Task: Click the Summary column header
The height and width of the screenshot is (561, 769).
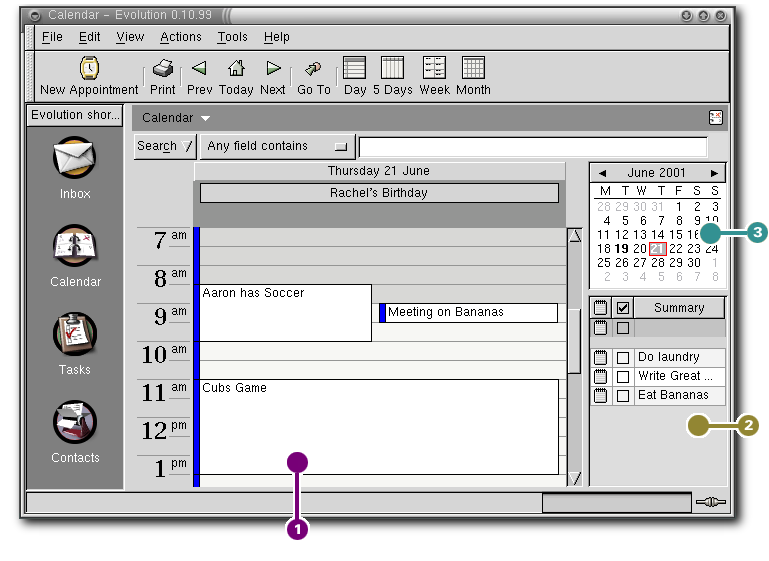Action: 678,308
